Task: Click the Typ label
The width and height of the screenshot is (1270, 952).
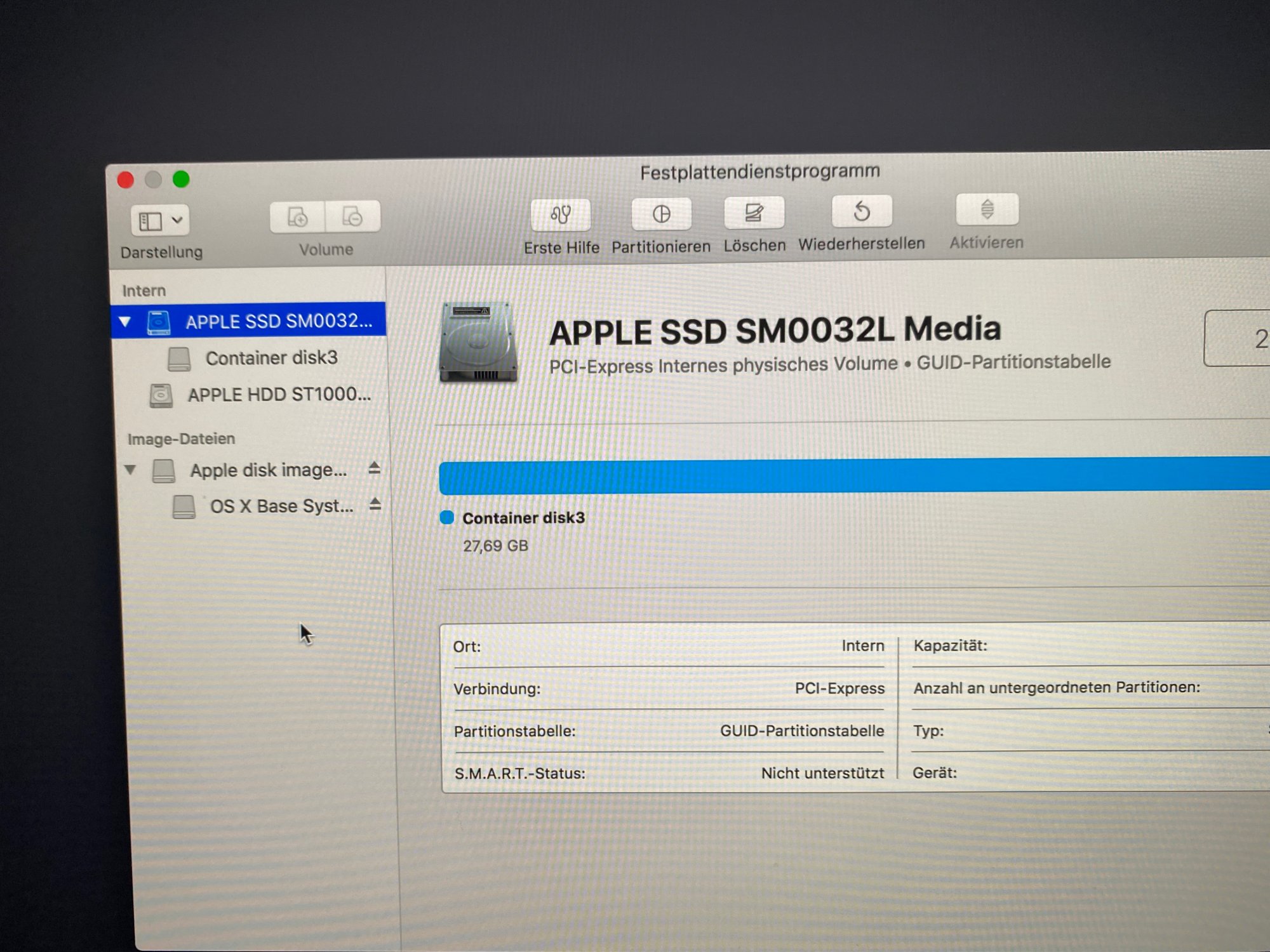Action: click(928, 731)
